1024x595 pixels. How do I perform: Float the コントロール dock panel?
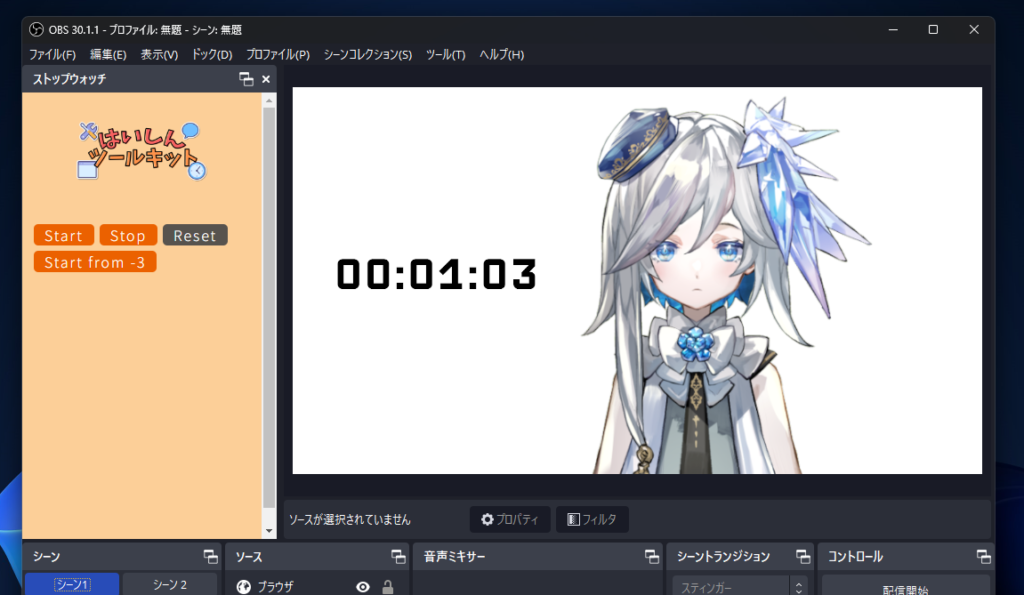[x=984, y=556]
